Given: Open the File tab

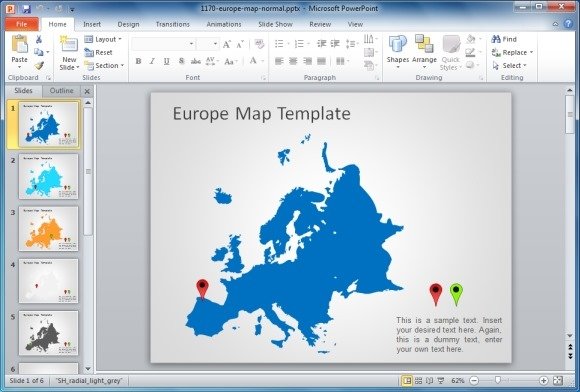Looking at the screenshot, I should click(x=21, y=24).
